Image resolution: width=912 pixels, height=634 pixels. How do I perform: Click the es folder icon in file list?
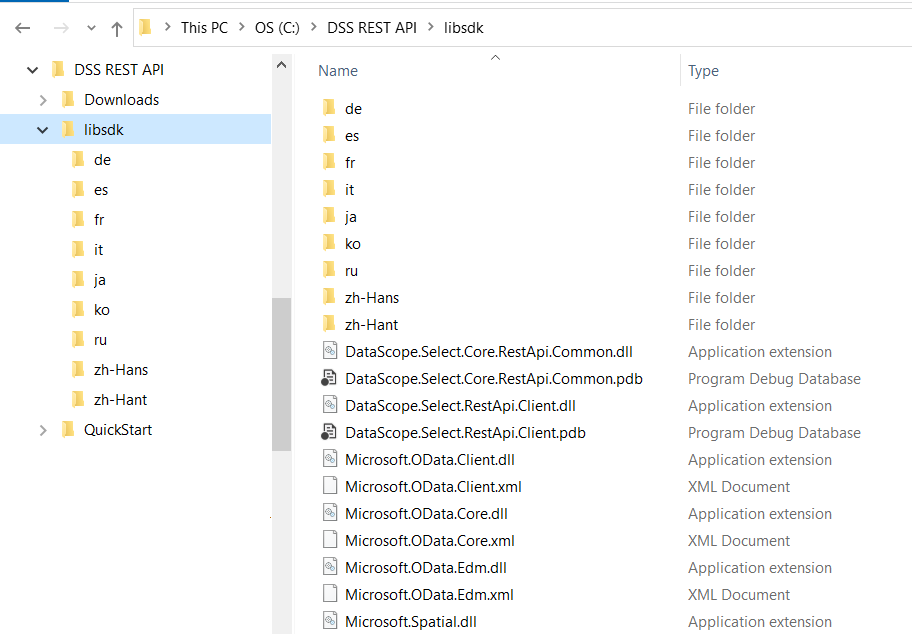pyautogui.click(x=329, y=135)
